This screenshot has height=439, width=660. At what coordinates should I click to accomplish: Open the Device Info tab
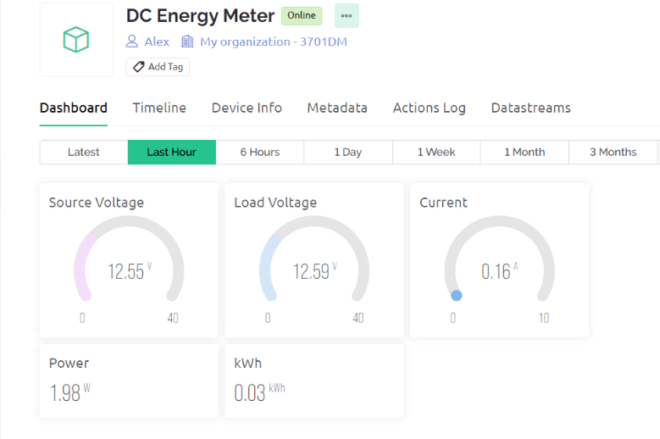tap(247, 108)
